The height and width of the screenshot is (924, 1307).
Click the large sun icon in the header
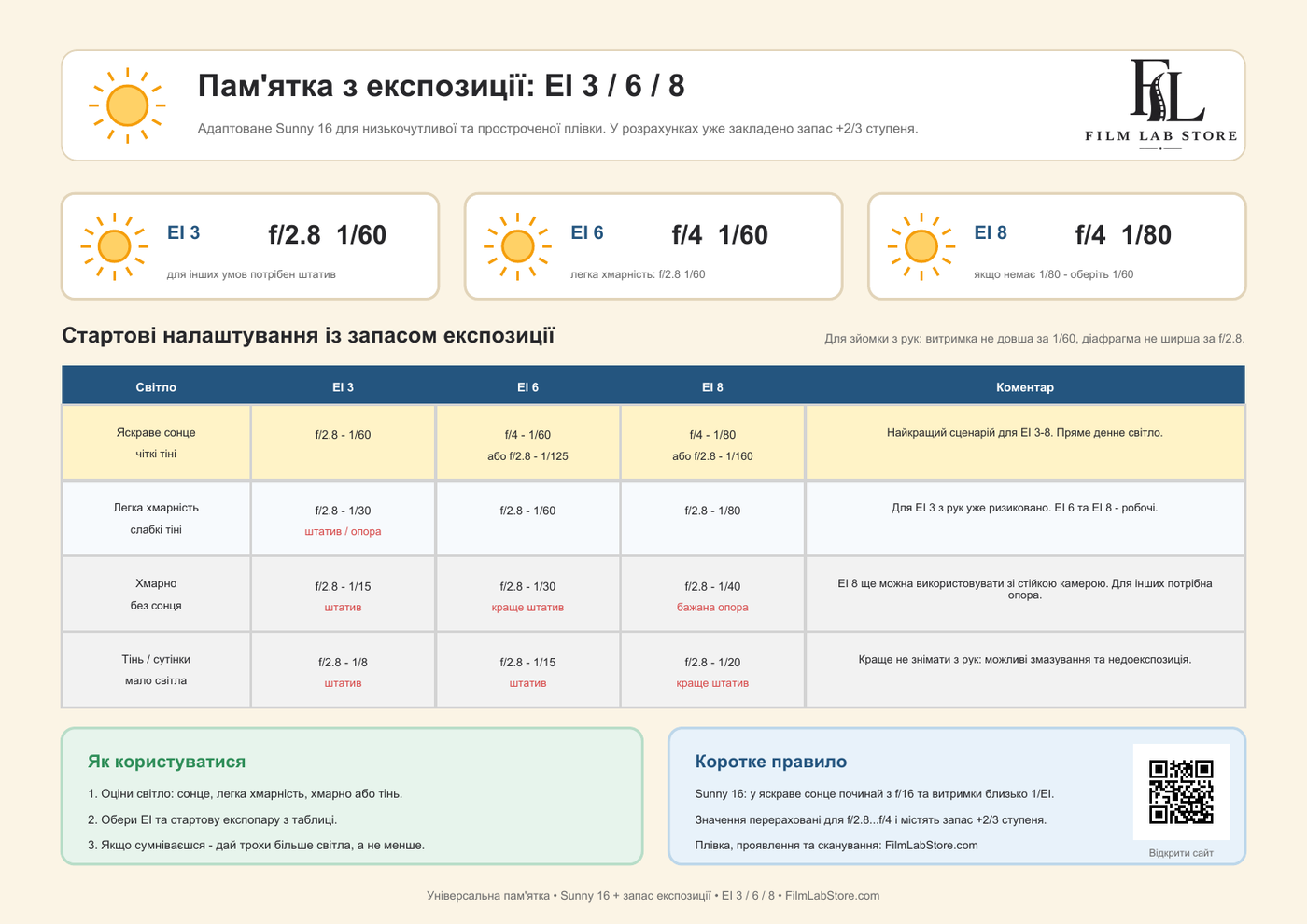[128, 105]
